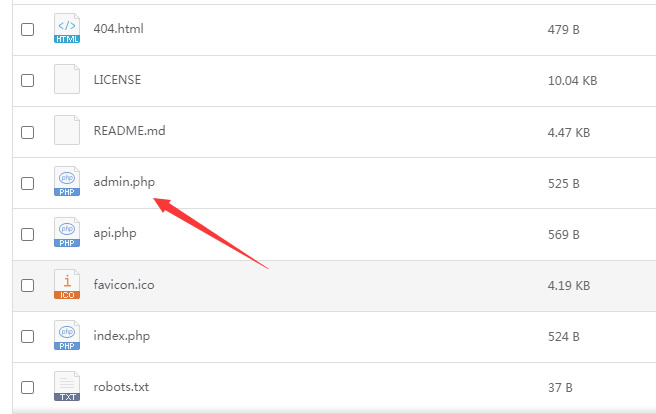Click the TXT icon for robots.txt
The height and width of the screenshot is (414, 656).
[67, 386]
